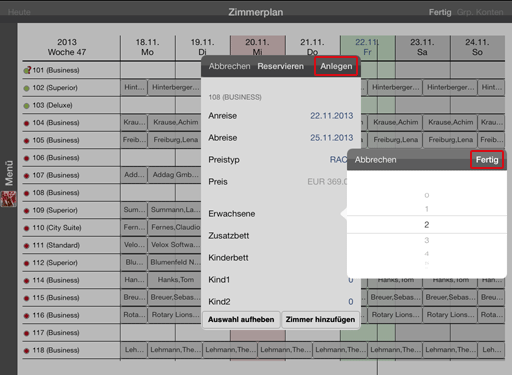This screenshot has width=512, height=375.
Task: Select room row 111 (Standard)
Action: [x=71, y=245]
